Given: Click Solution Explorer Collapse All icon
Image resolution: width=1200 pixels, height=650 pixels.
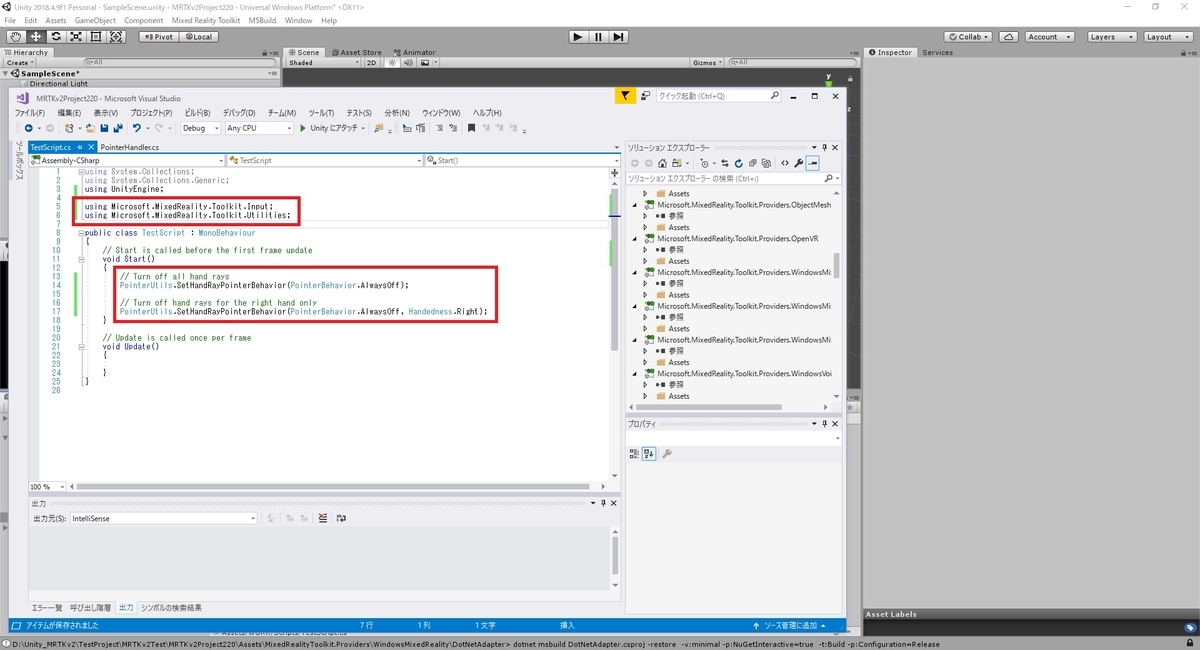Looking at the screenshot, I should [x=753, y=163].
